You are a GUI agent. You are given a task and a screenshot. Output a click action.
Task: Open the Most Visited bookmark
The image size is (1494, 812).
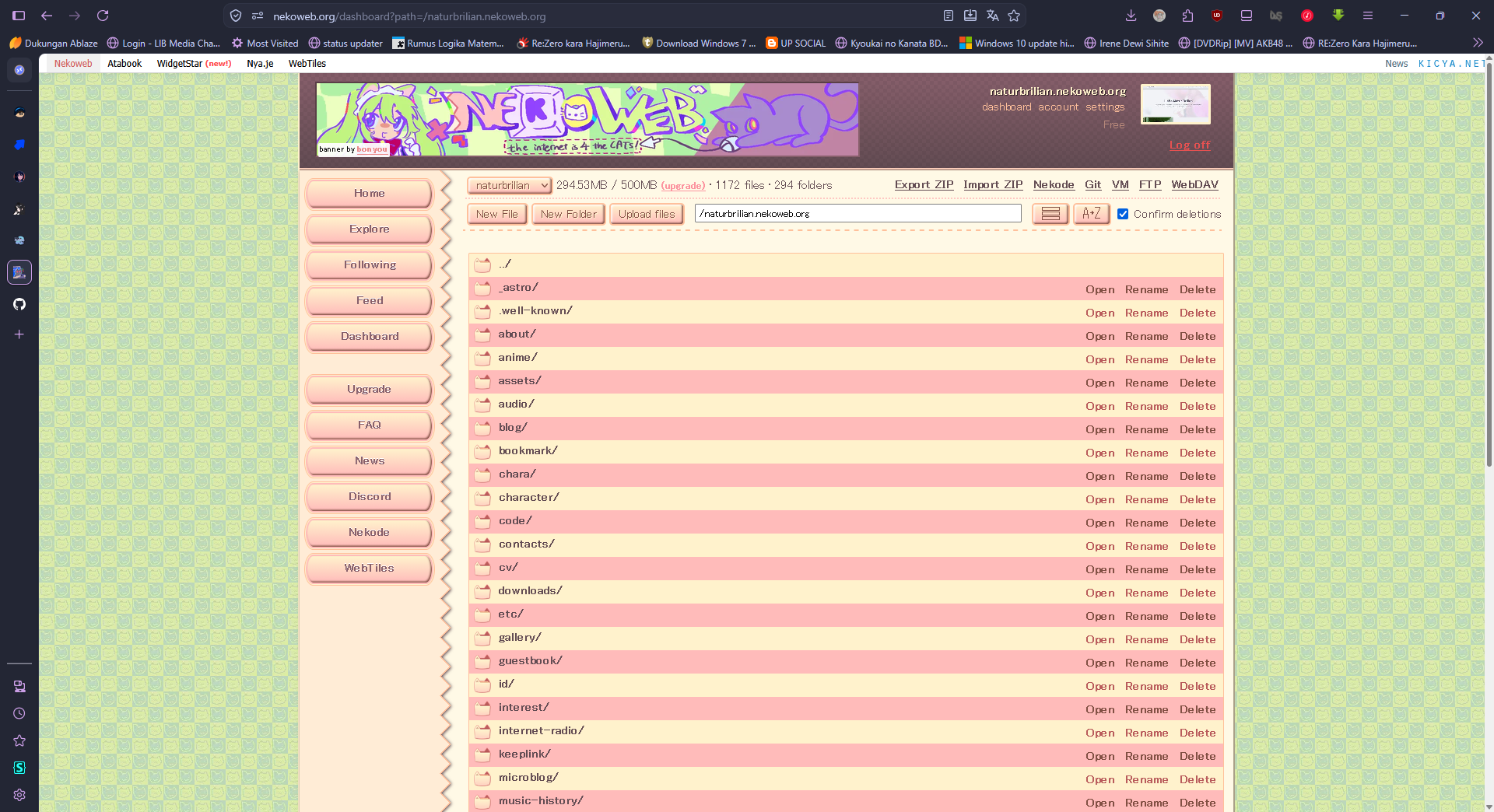pos(265,43)
